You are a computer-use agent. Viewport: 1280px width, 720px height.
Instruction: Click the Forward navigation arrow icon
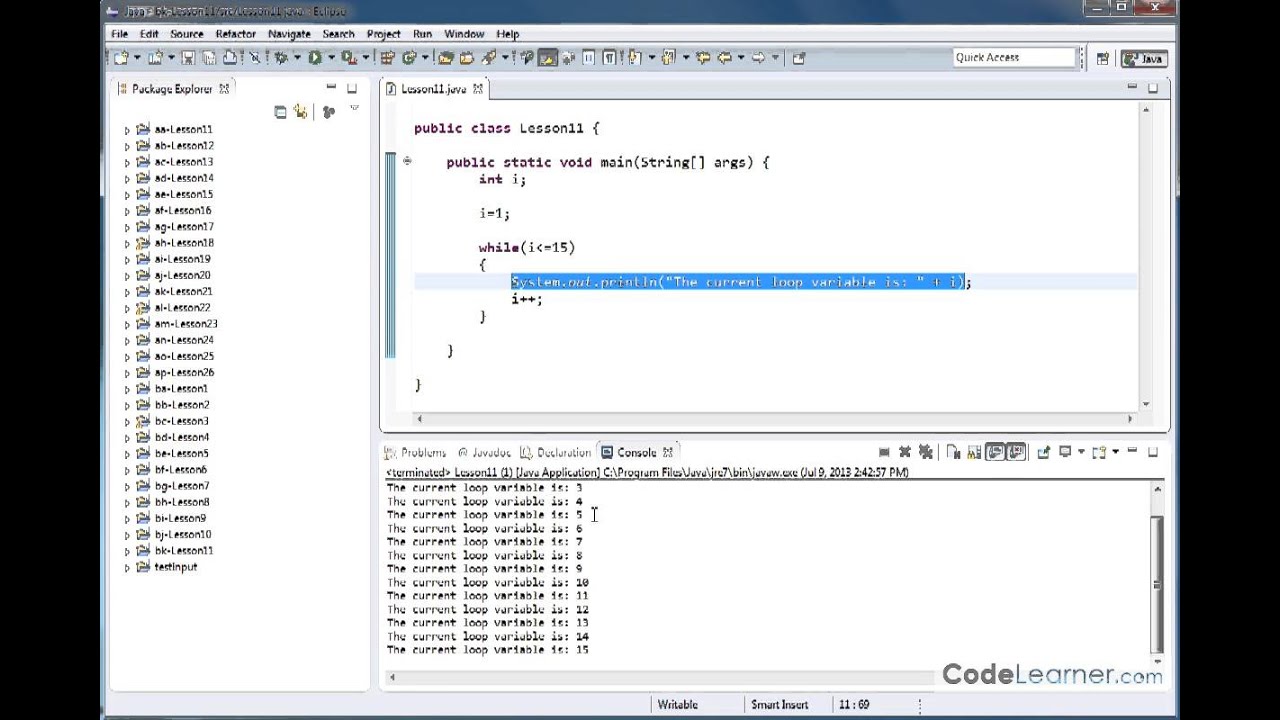pyautogui.click(x=757, y=58)
